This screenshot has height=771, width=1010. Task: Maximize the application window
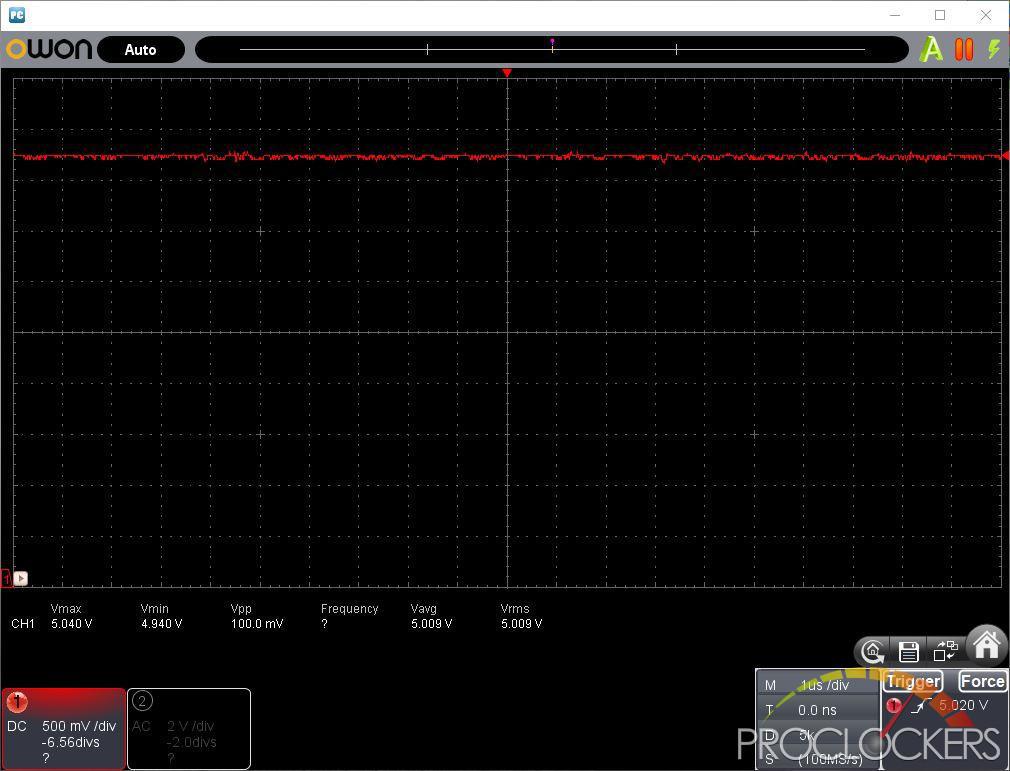[940, 15]
